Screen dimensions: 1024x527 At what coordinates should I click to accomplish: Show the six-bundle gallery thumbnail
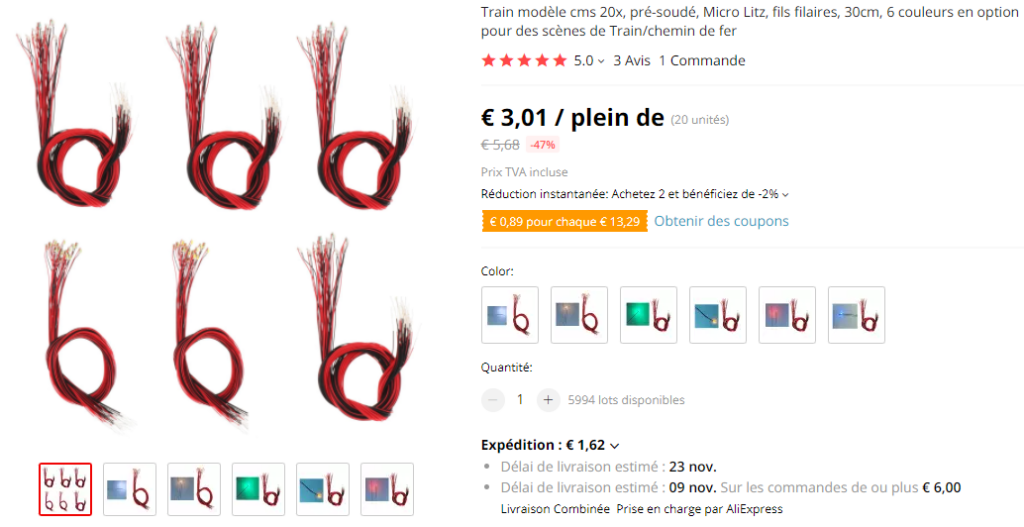pyautogui.click(x=65, y=489)
